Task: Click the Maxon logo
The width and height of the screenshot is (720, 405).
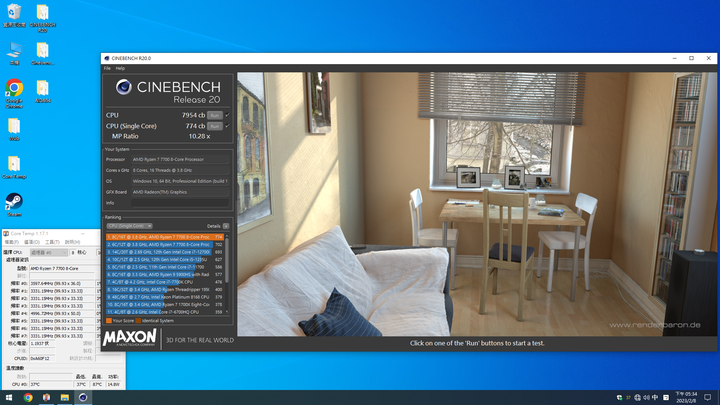Action: (130, 338)
